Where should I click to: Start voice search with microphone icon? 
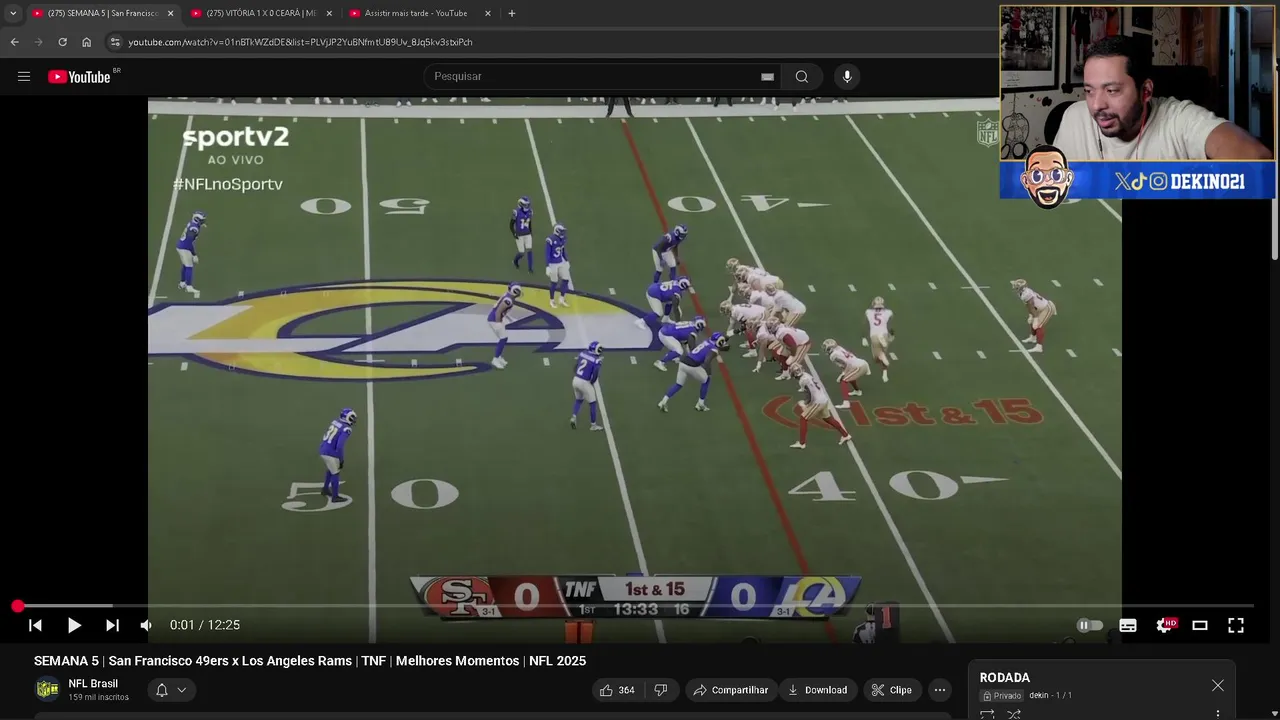pos(847,77)
